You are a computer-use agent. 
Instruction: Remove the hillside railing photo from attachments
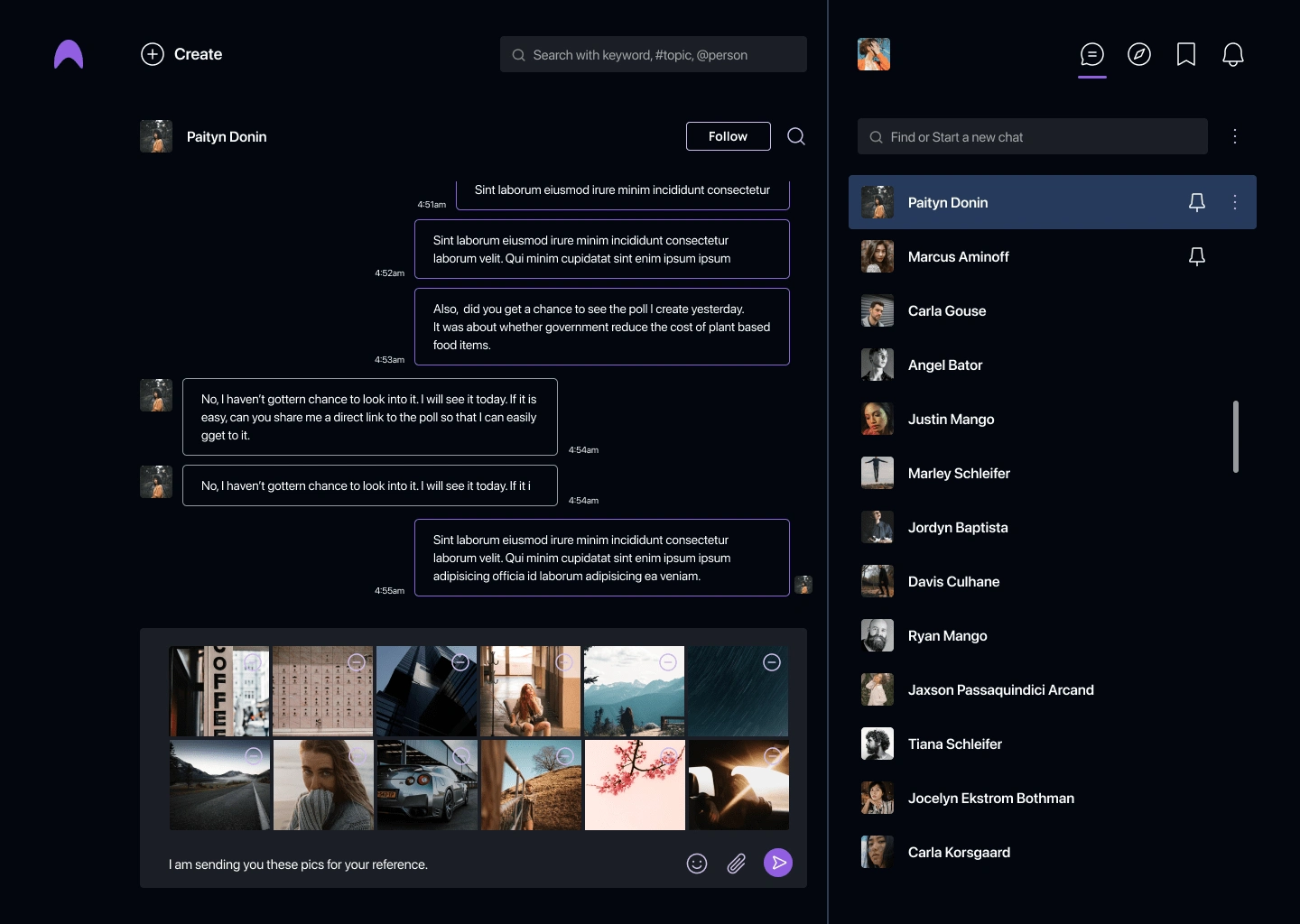(x=565, y=756)
